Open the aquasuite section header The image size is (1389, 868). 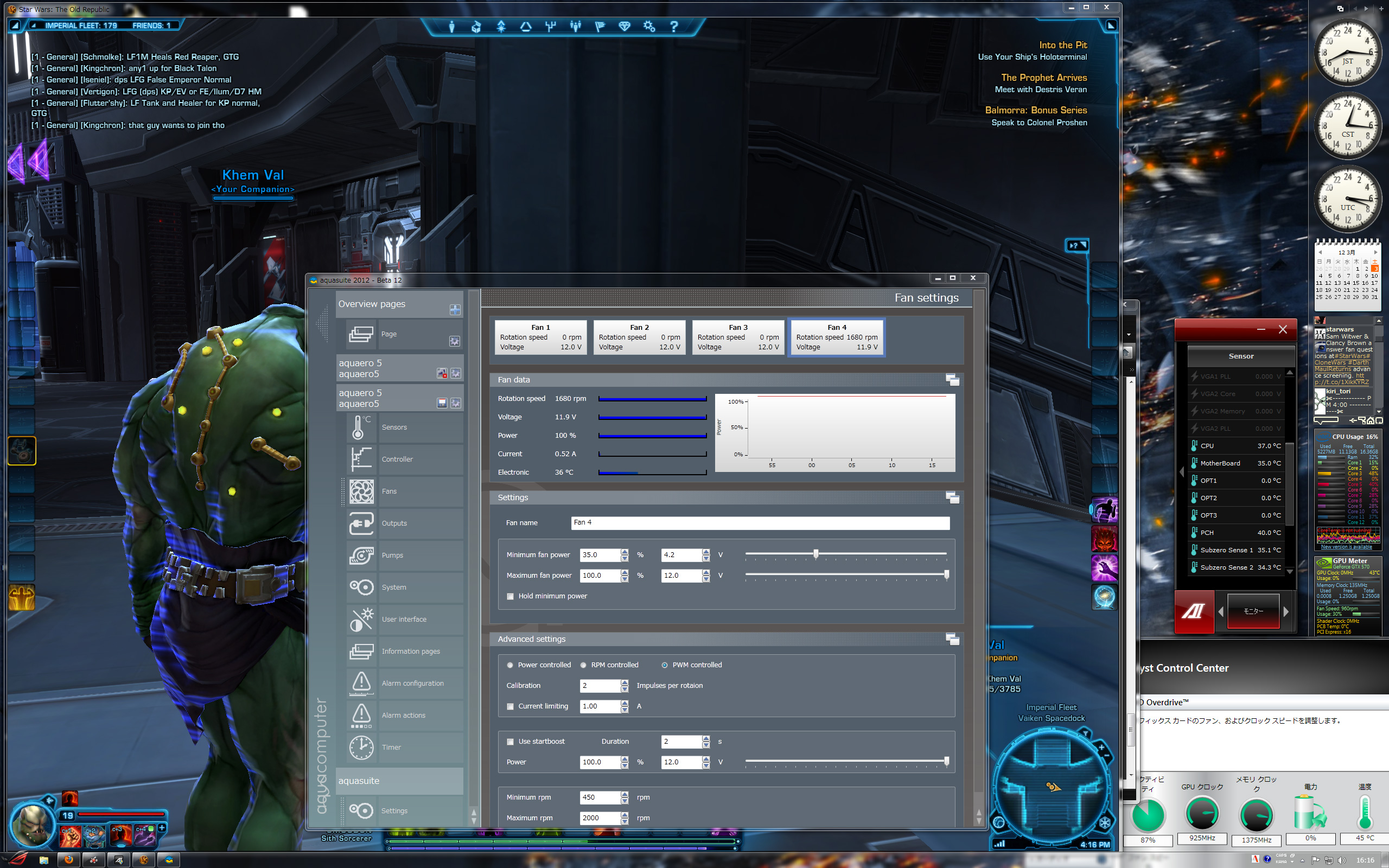pyautogui.click(x=399, y=781)
